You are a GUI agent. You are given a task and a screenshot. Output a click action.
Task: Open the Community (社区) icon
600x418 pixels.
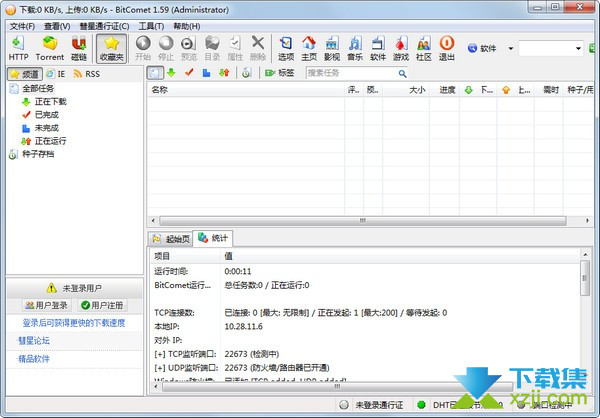coord(424,48)
